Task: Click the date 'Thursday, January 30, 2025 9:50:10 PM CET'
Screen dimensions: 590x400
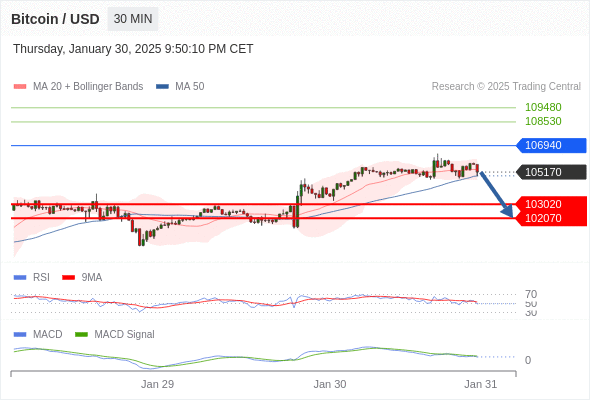Action: tap(133, 49)
